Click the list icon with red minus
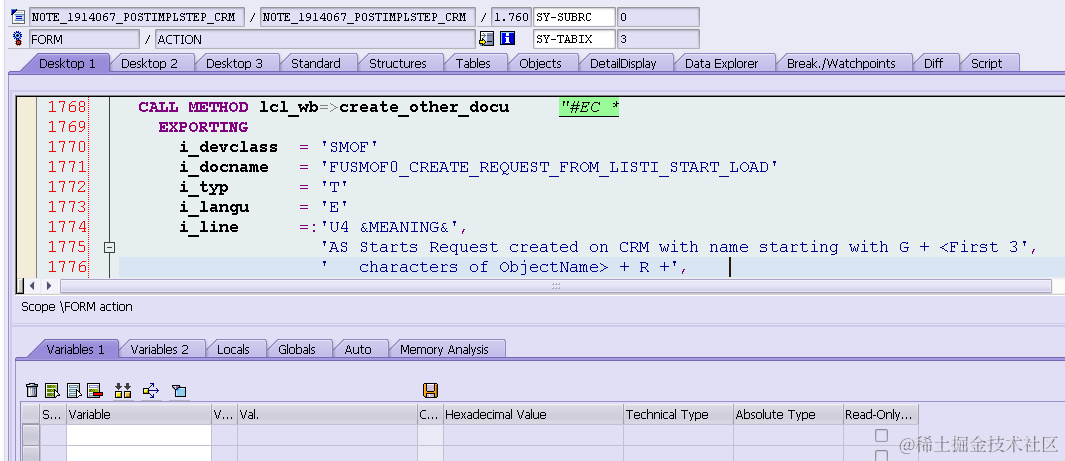 click(x=94, y=390)
